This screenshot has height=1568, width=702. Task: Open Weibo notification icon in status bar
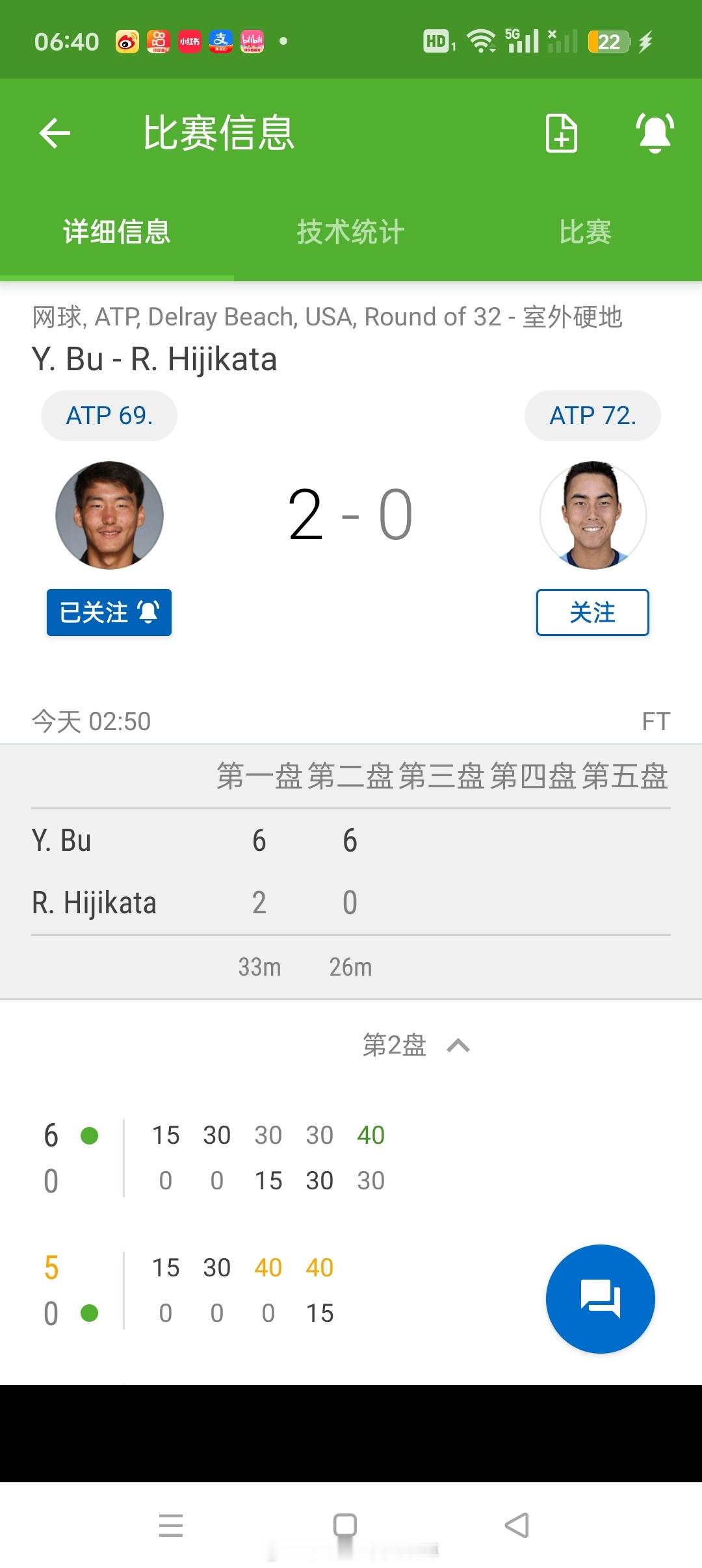point(127,42)
